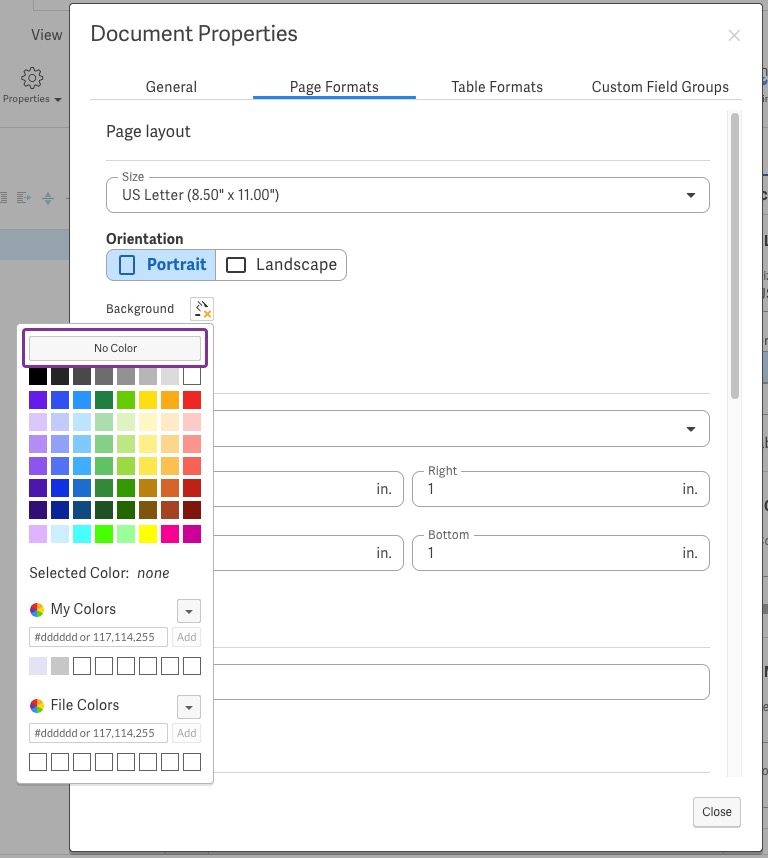Open the View menu behind the dialog

46,35
